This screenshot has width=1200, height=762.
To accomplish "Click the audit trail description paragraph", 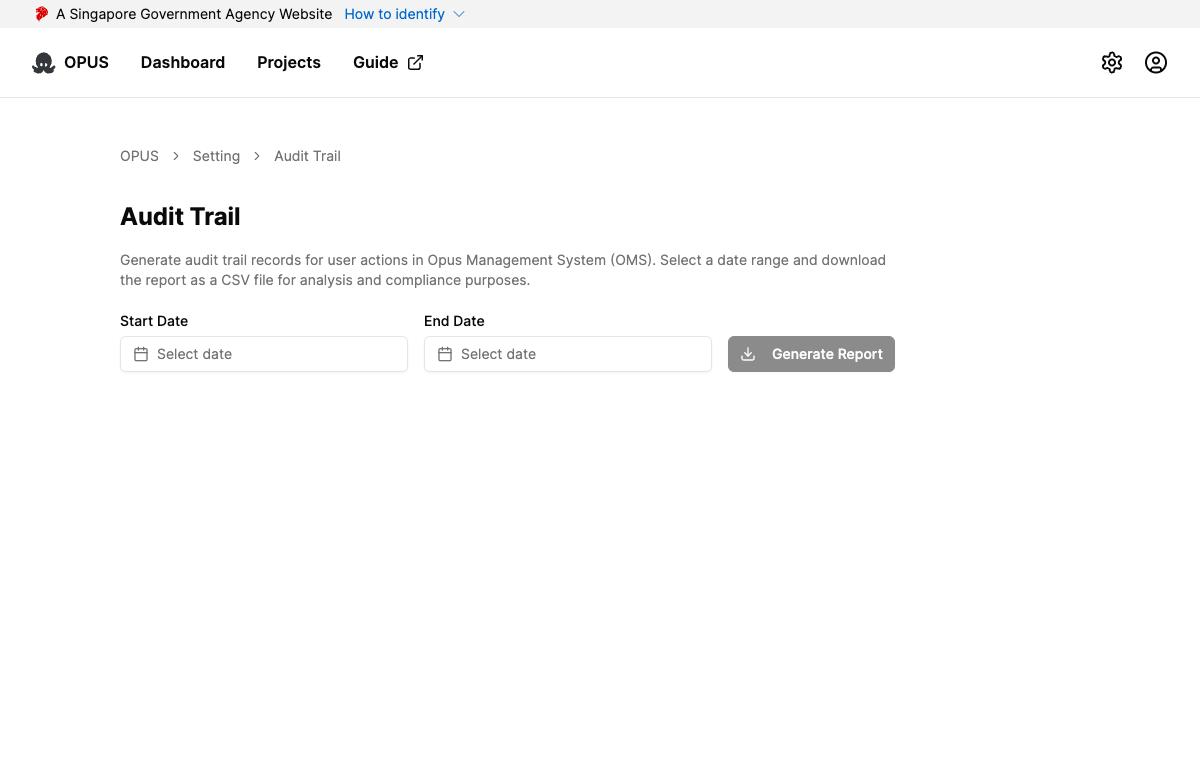I will point(503,270).
